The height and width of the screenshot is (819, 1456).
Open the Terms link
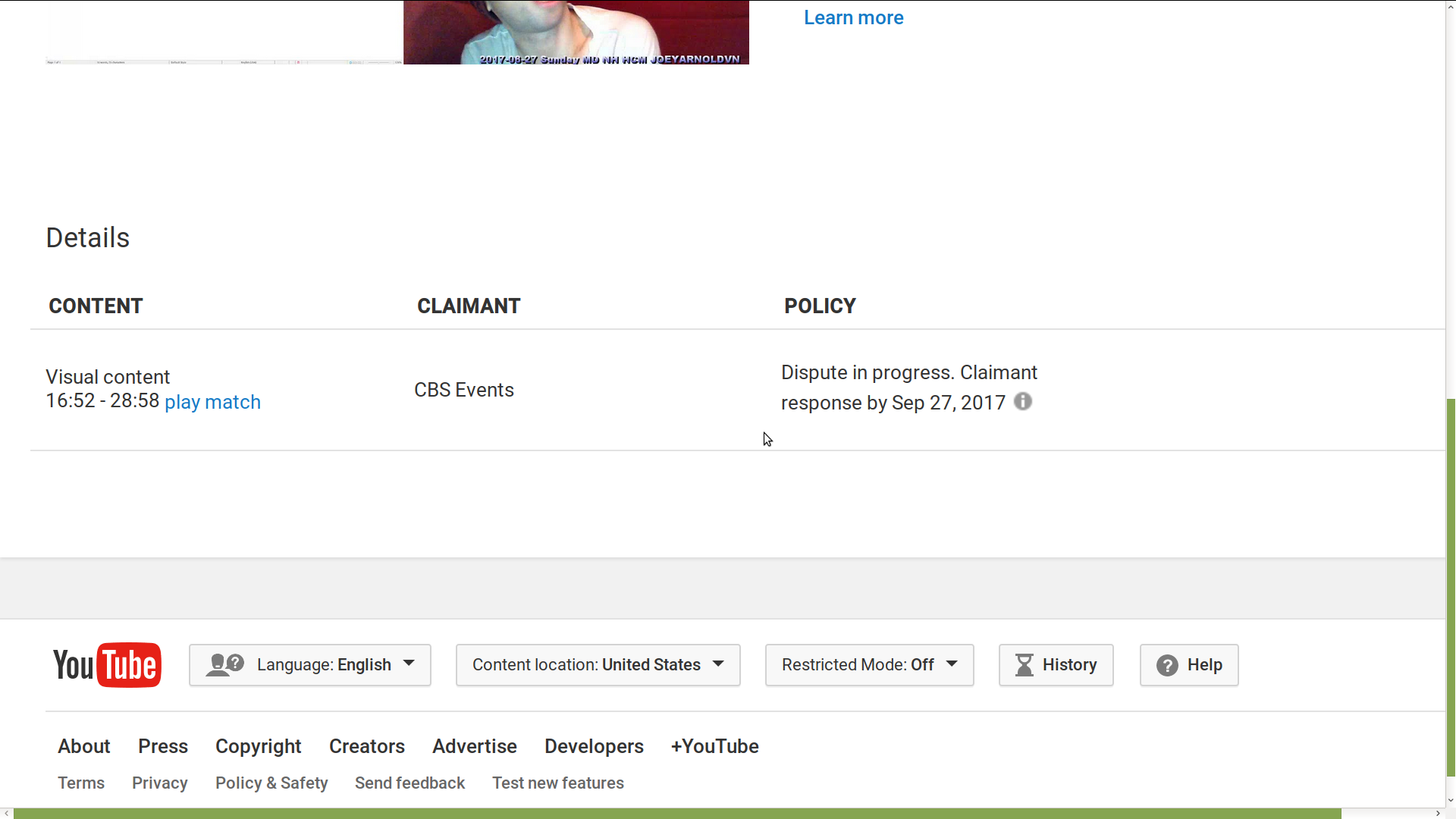[x=81, y=783]
